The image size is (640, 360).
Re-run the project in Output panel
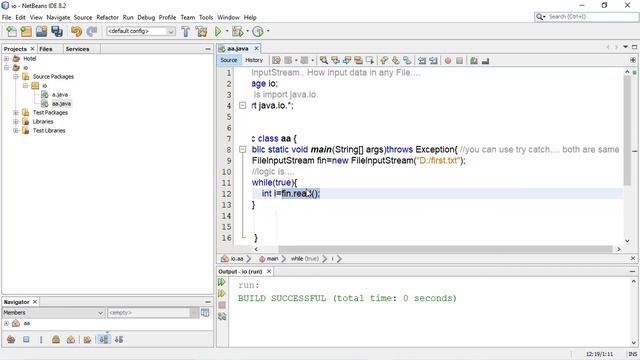pyautogui.click(x=222, y=282)
